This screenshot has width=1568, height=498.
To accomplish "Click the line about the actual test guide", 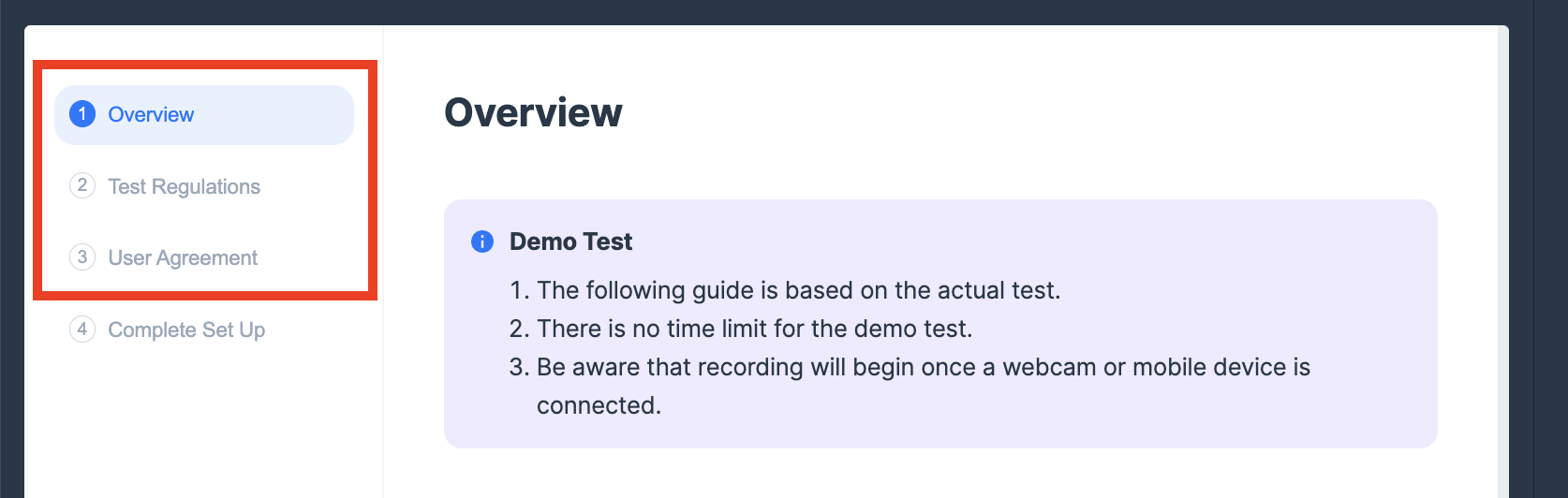I will pyautogui.click(x=798, y=290).
